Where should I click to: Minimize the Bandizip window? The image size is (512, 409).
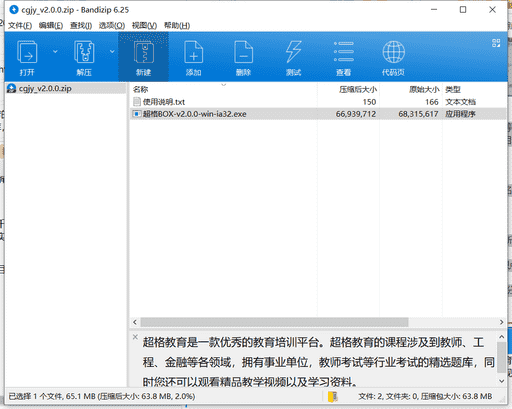[x=434, y=10]
